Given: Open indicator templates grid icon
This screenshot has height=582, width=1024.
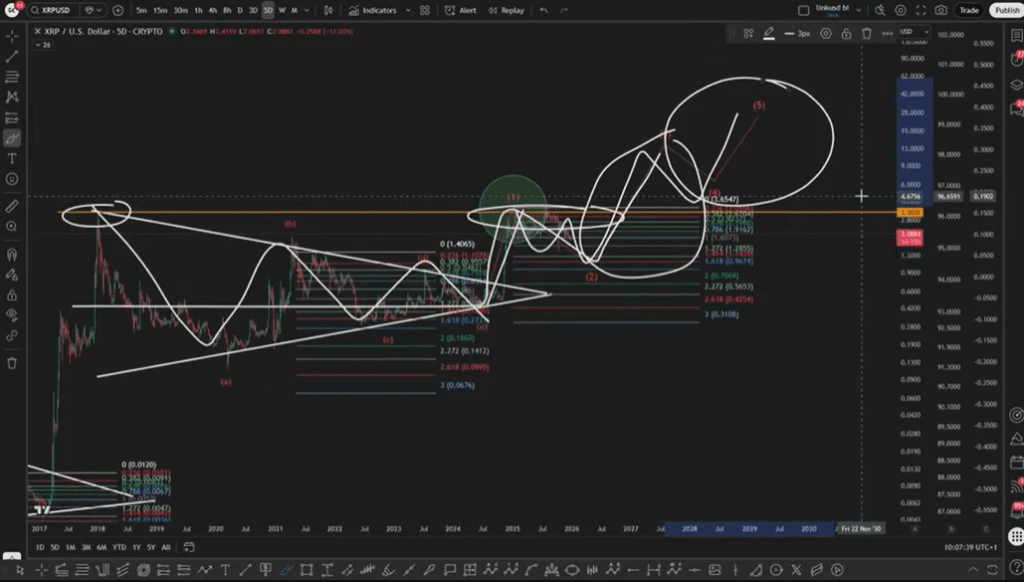Looking at the screenshot, I should click(x=424, y=10).
